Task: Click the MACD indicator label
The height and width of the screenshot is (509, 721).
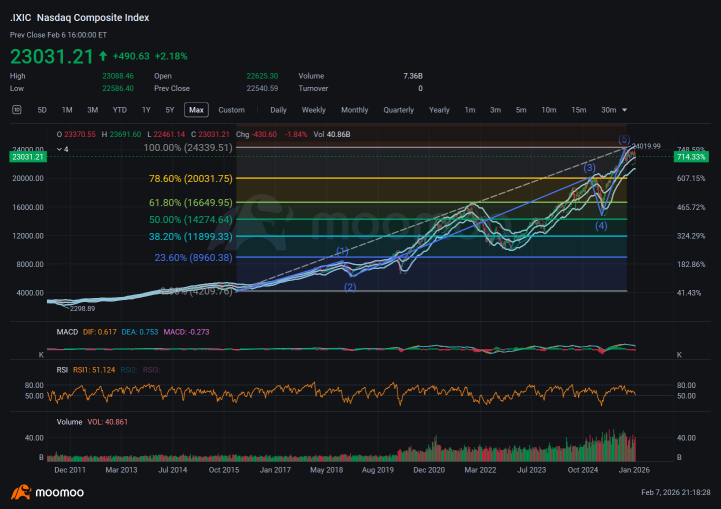Action: 67,332
